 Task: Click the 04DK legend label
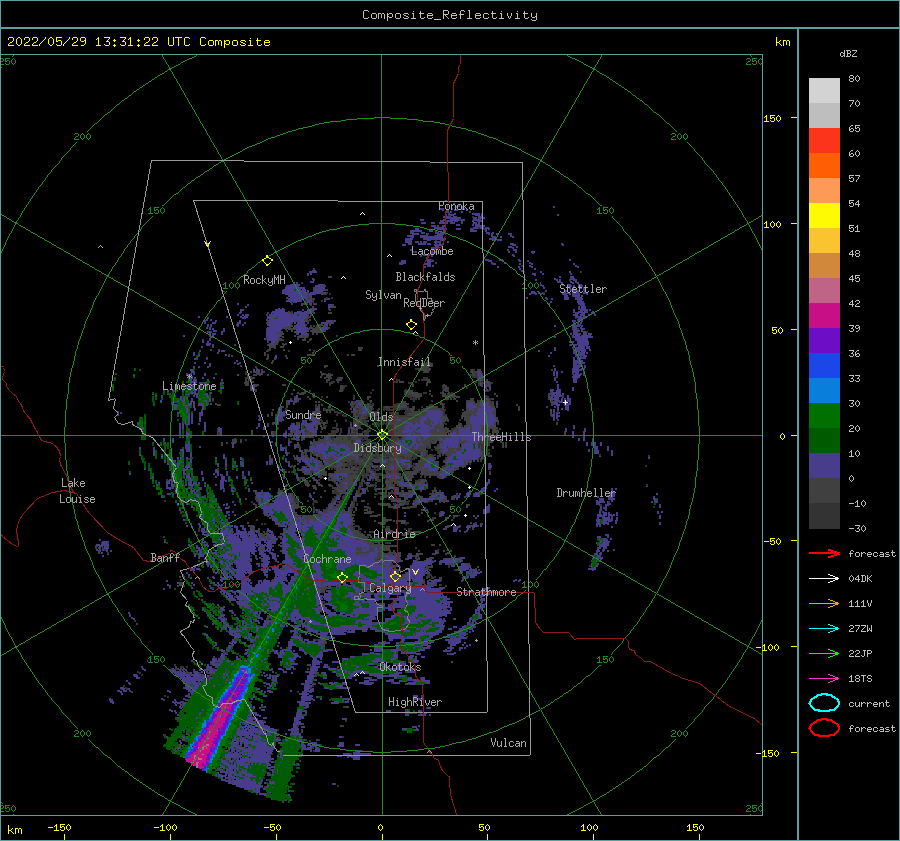[860, 579]
